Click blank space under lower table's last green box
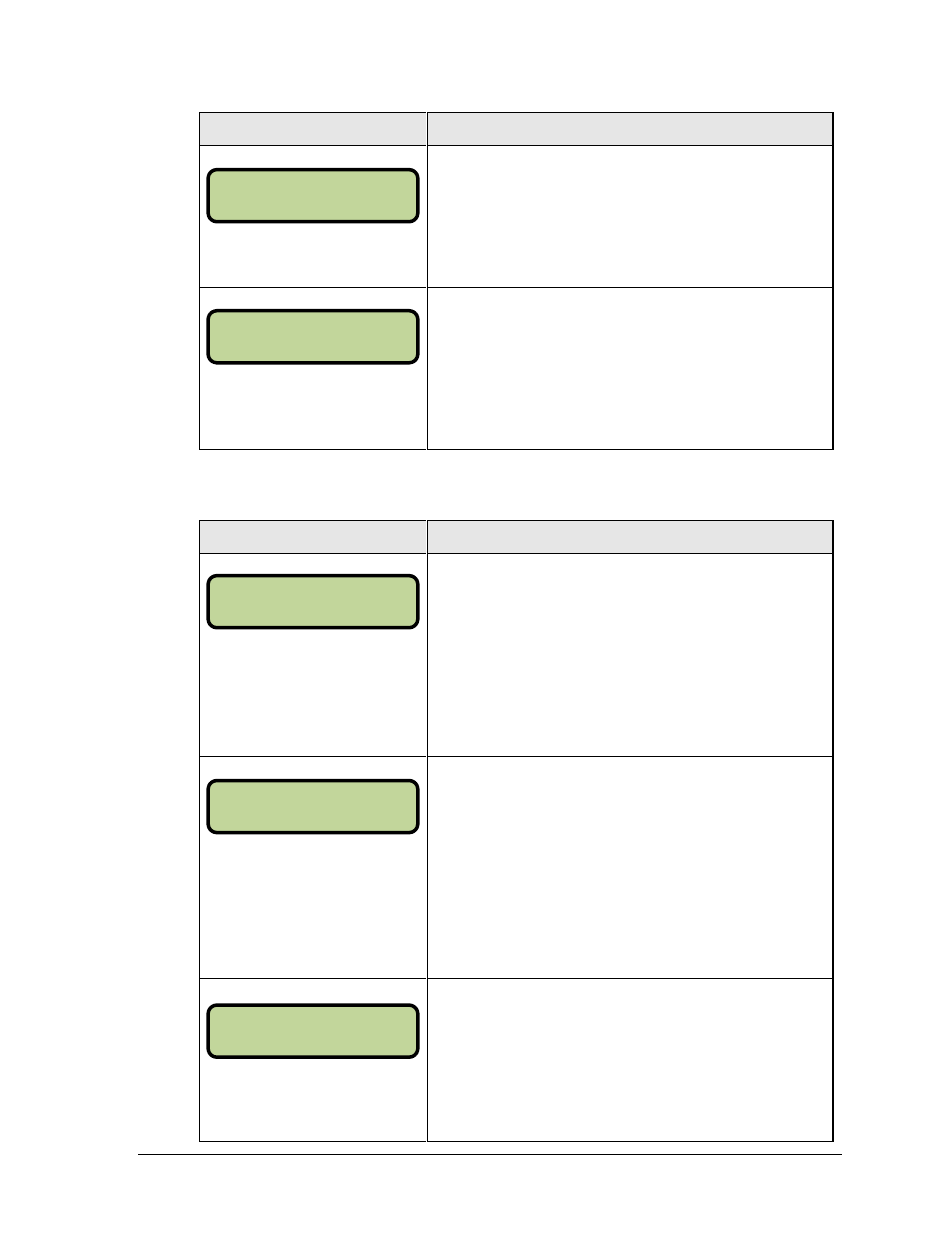 click(x=312, y=1100)
